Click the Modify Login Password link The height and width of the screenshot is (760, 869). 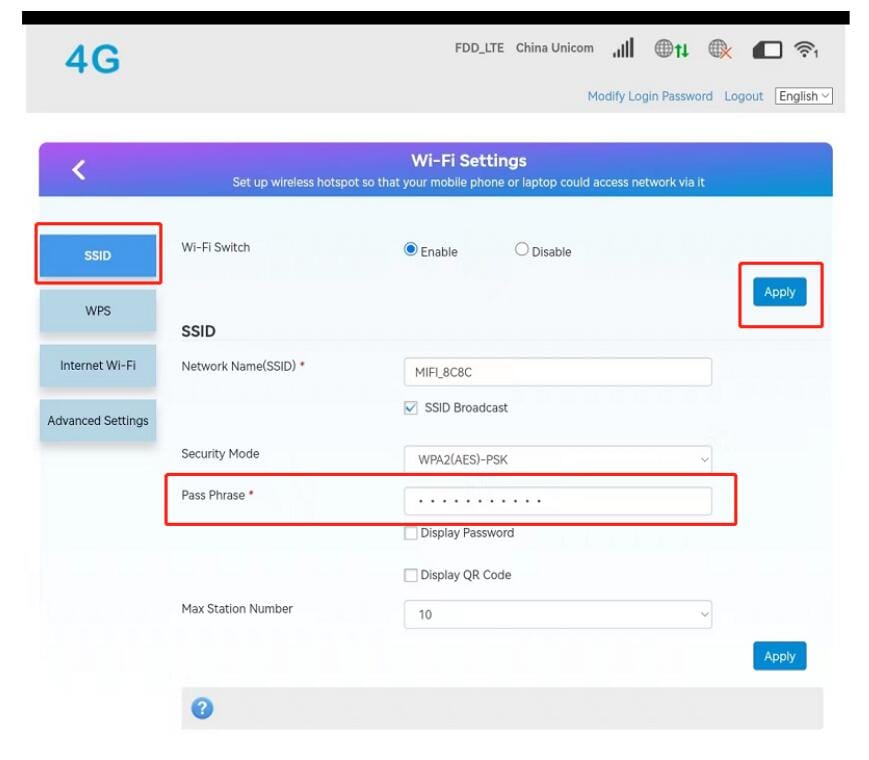[650, 96]
